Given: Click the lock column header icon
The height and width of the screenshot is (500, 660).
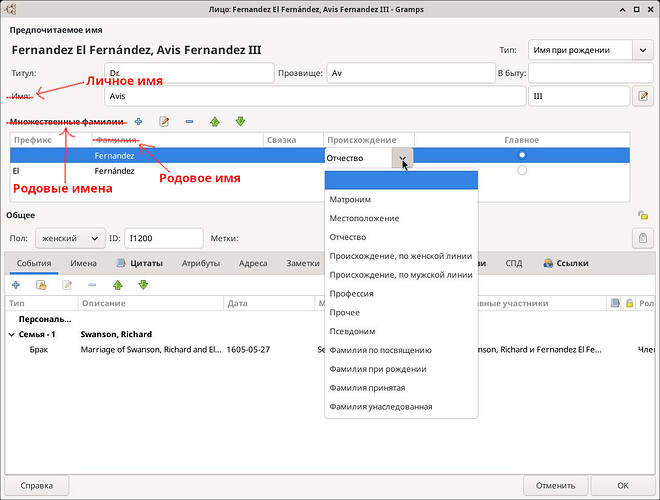Looking at the screenshot, I should (x=629, y=303).
